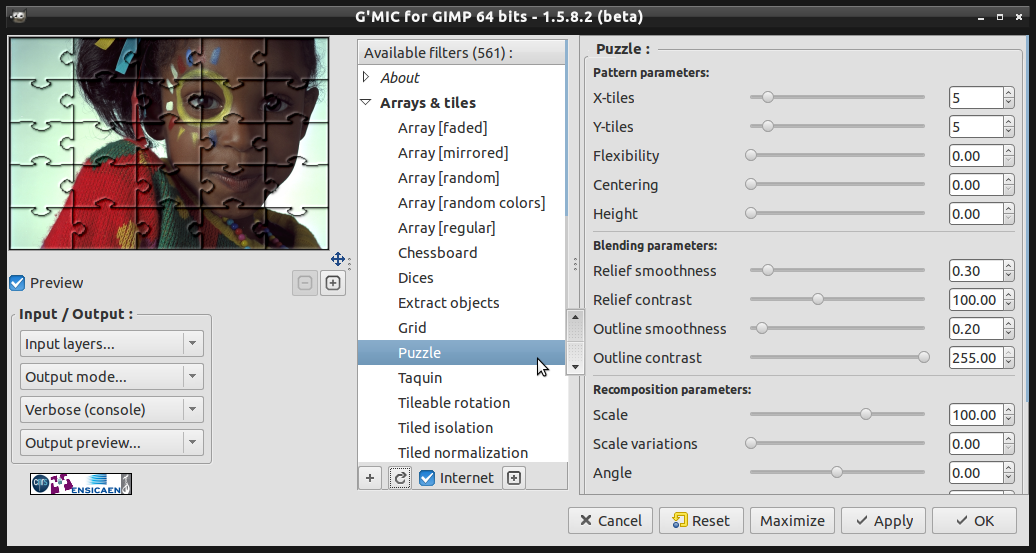Click the zoom out preview minus button
Image resolution: width=1036 pixels, height=553 pixels.
(305, 283)
